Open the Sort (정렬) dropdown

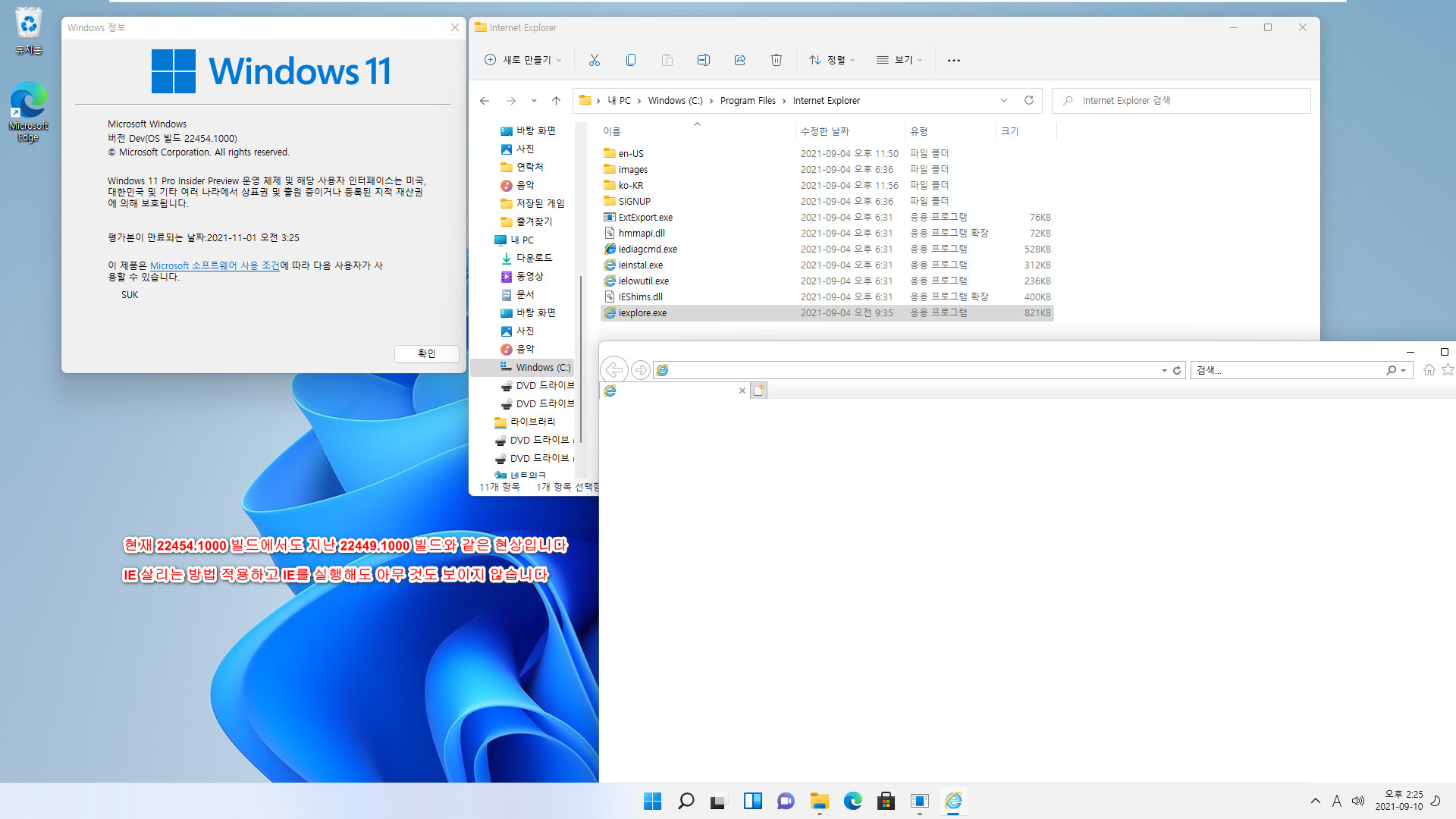tap(832, 60)
